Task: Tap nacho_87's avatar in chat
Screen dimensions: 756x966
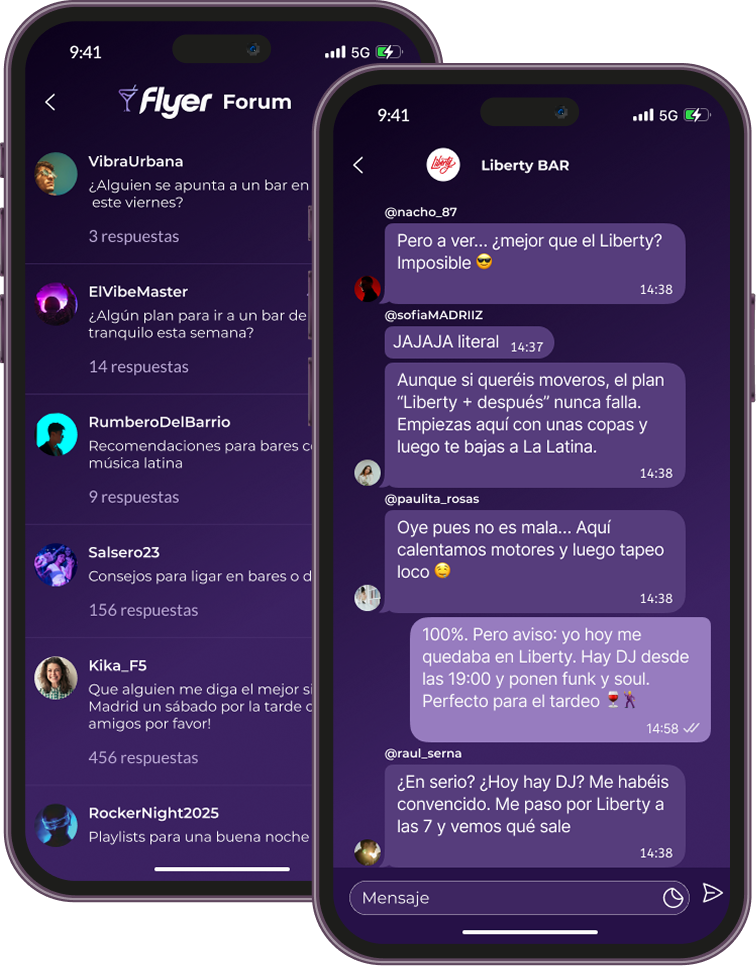Action: pos(367,289)
